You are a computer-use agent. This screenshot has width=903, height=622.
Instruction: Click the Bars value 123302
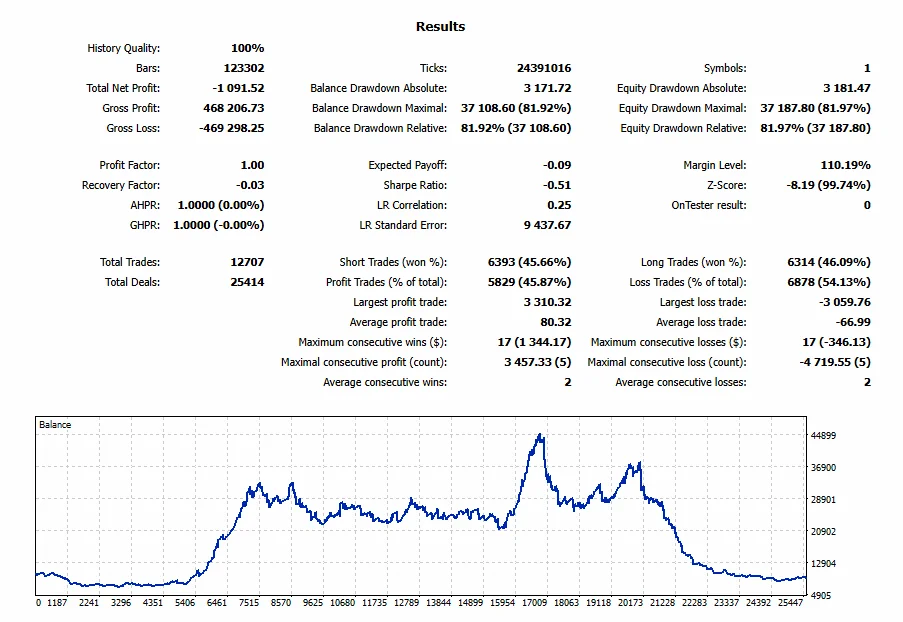244,68
